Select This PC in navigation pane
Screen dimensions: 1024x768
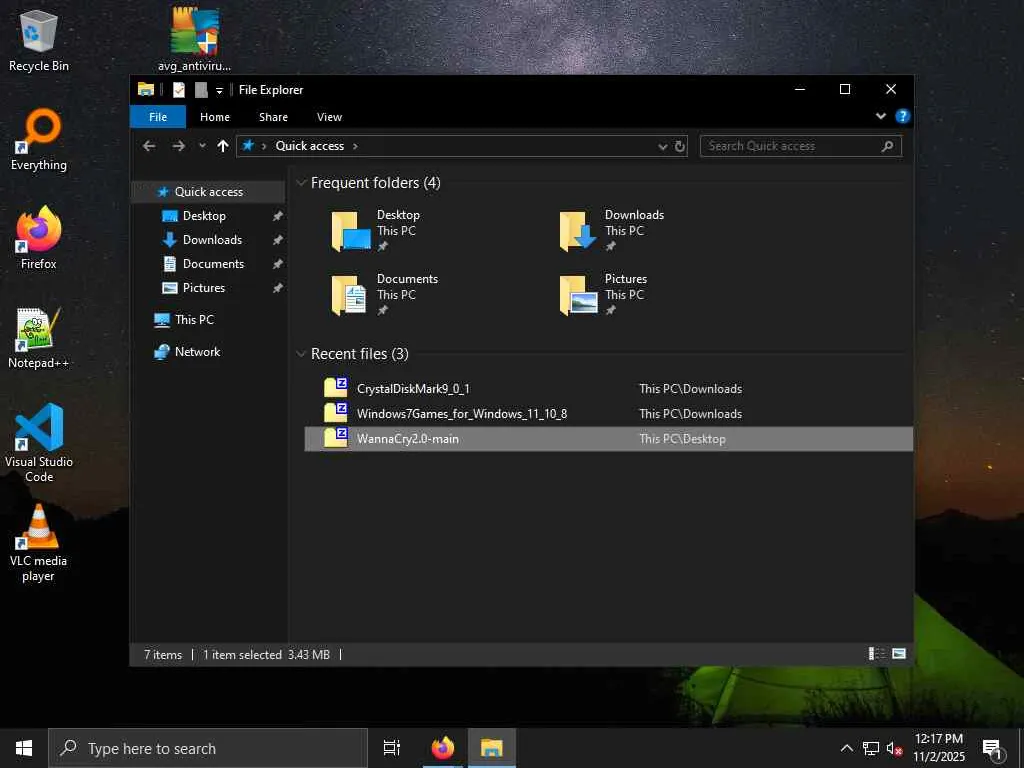click(x=194, y=320)
